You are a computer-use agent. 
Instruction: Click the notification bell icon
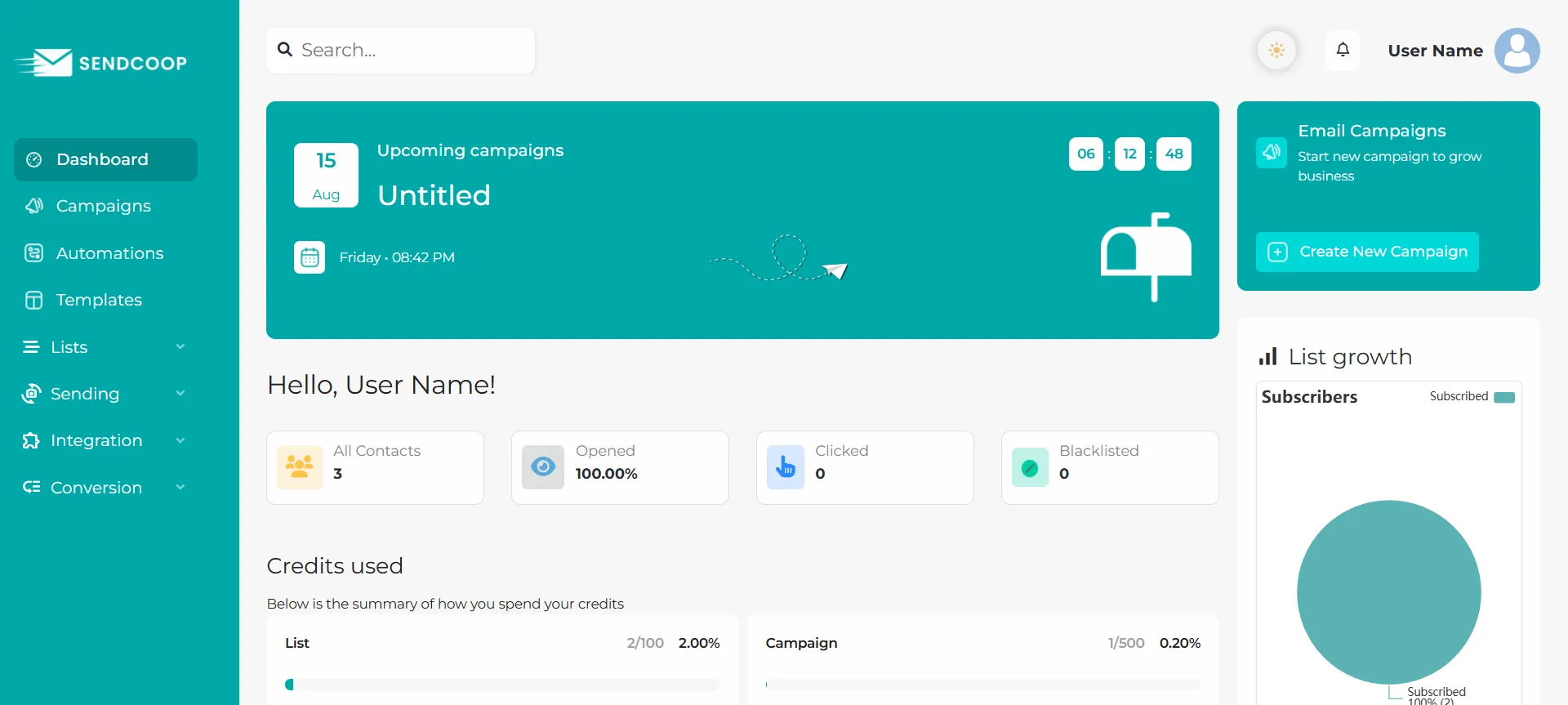[1343, 51]
